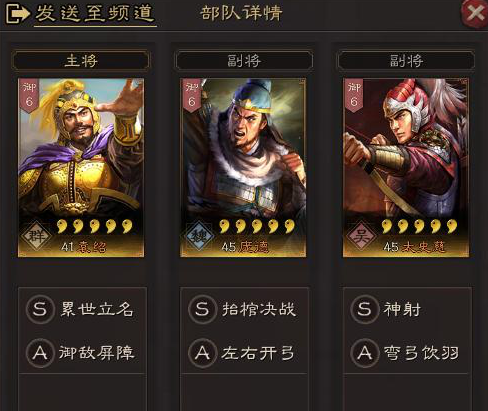
Task: Click A rank icon beside 左右开弓
Action: [202, 353]
